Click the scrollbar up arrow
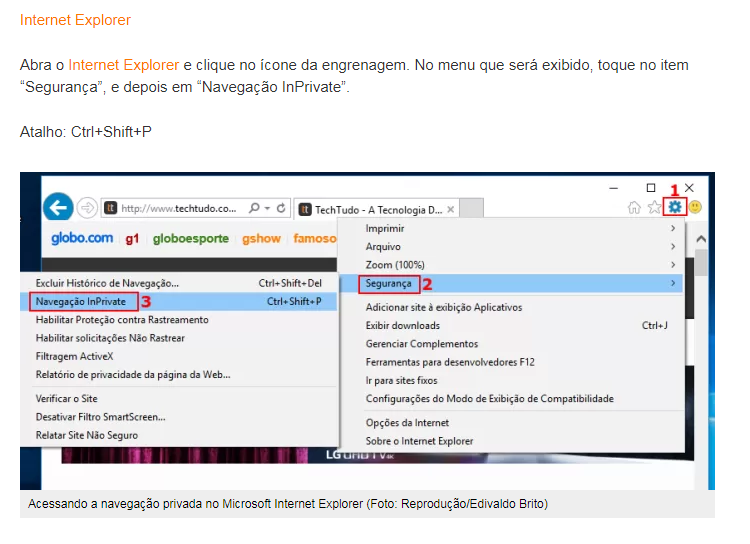Image resolution: width=750 pixels, height=544 pixels. pyautogui.click(x=701, y=238)
